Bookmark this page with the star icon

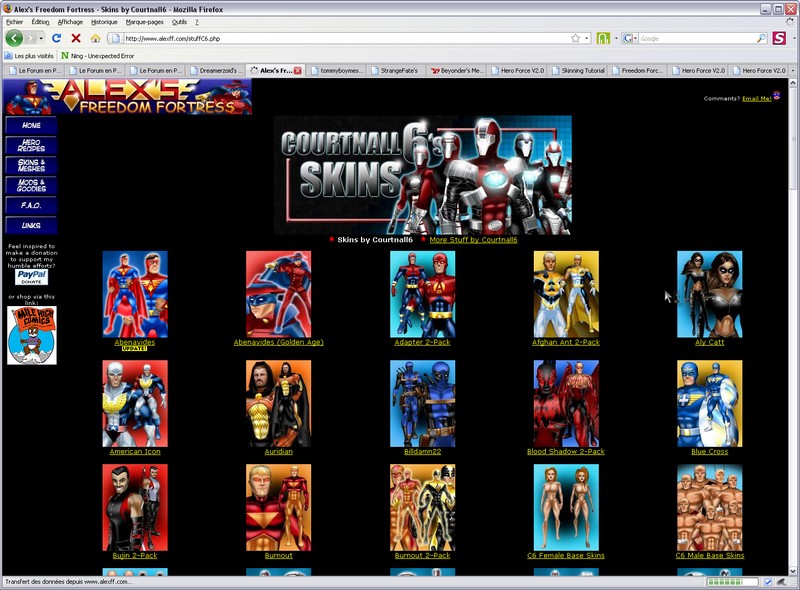point(575,38)
